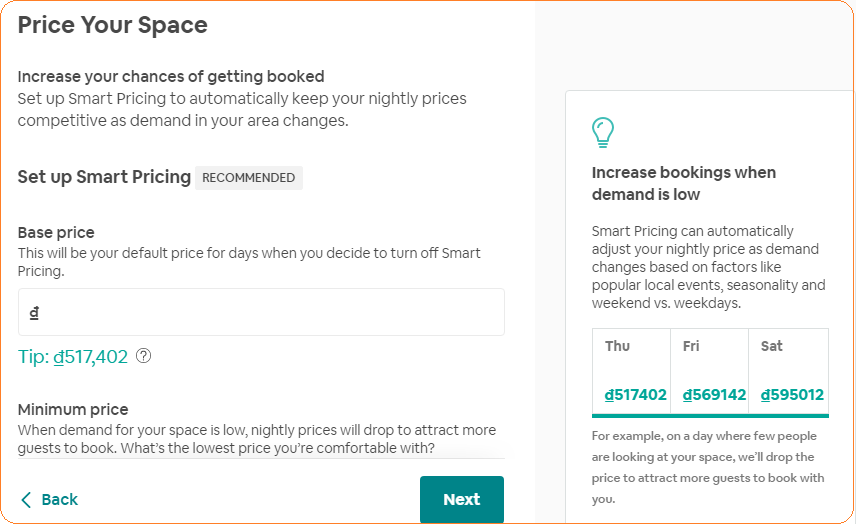The image size is (856, 524).
Task: Click the Price Your Space heading
Action: tap(113, 25)
